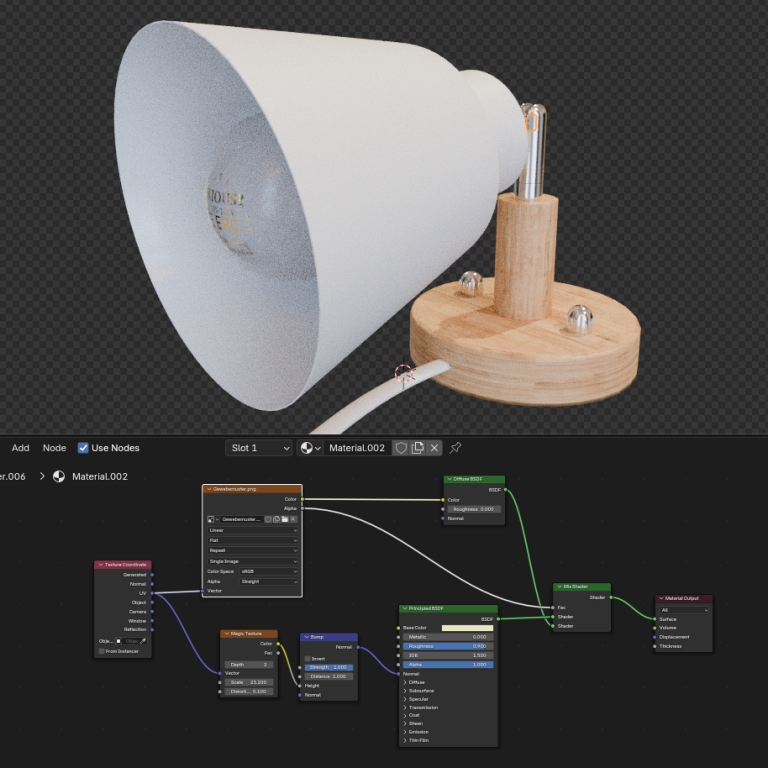Click the Roughness slider in Principled BSDF
The image size is (768, 768).
tap(447, 646)
